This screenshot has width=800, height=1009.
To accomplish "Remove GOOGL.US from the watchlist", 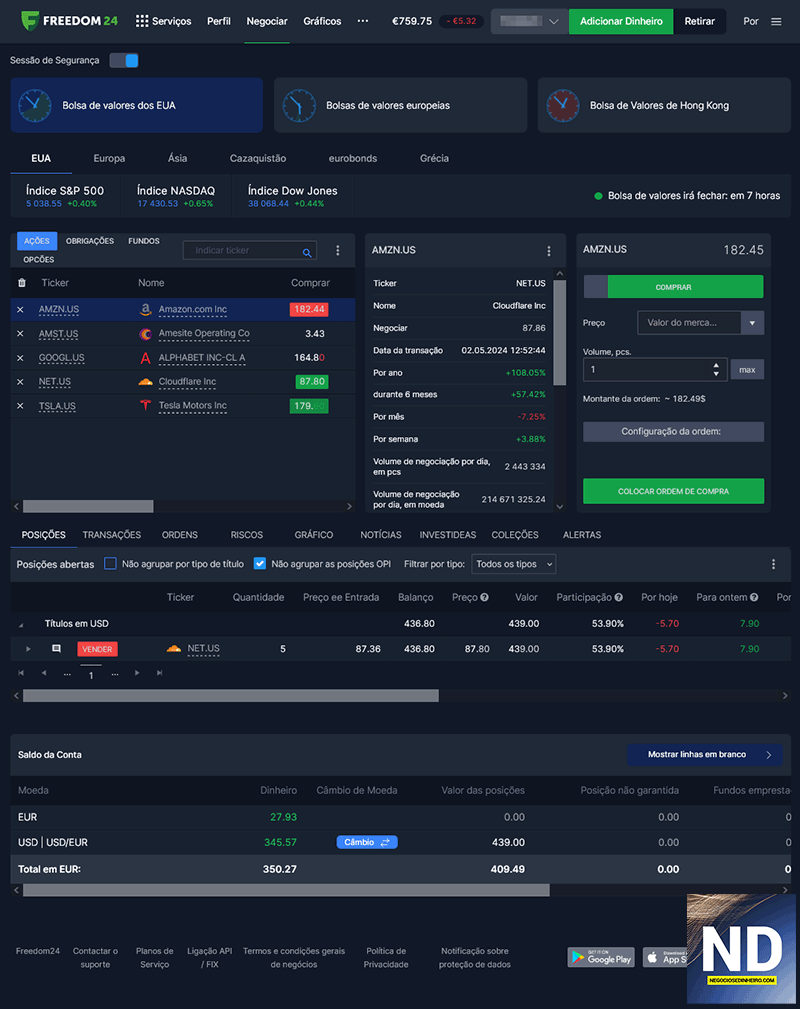I will click(20, 358).
